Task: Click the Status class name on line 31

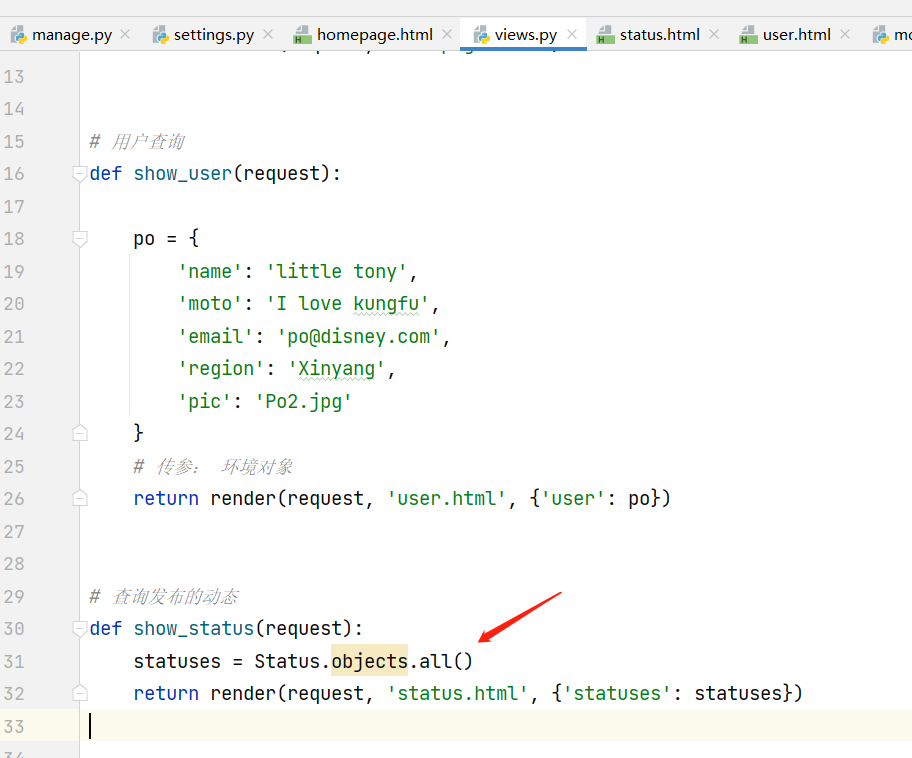Action: point(287,661)
